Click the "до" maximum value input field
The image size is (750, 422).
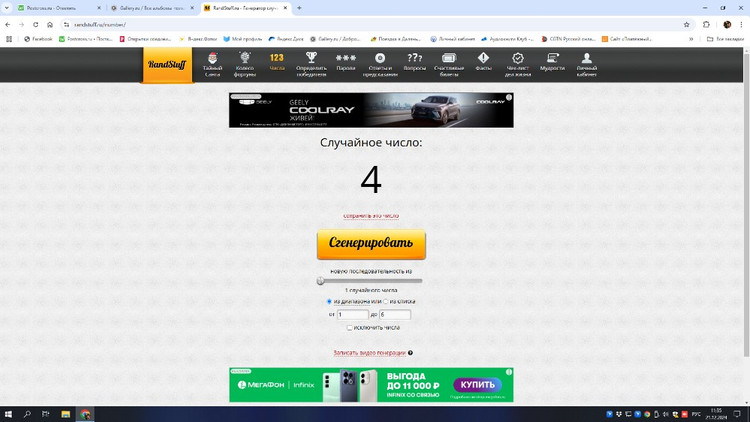coord(395,314)
